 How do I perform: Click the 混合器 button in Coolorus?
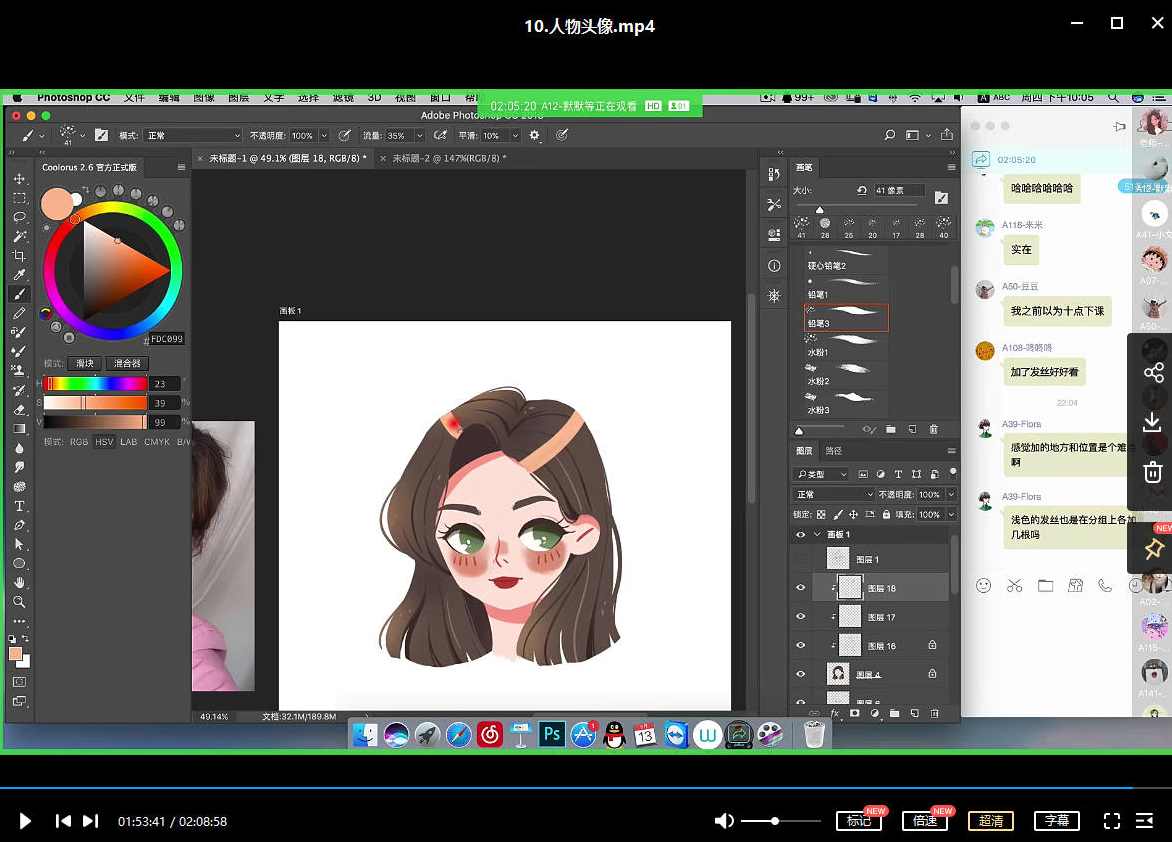pos(127,363)
